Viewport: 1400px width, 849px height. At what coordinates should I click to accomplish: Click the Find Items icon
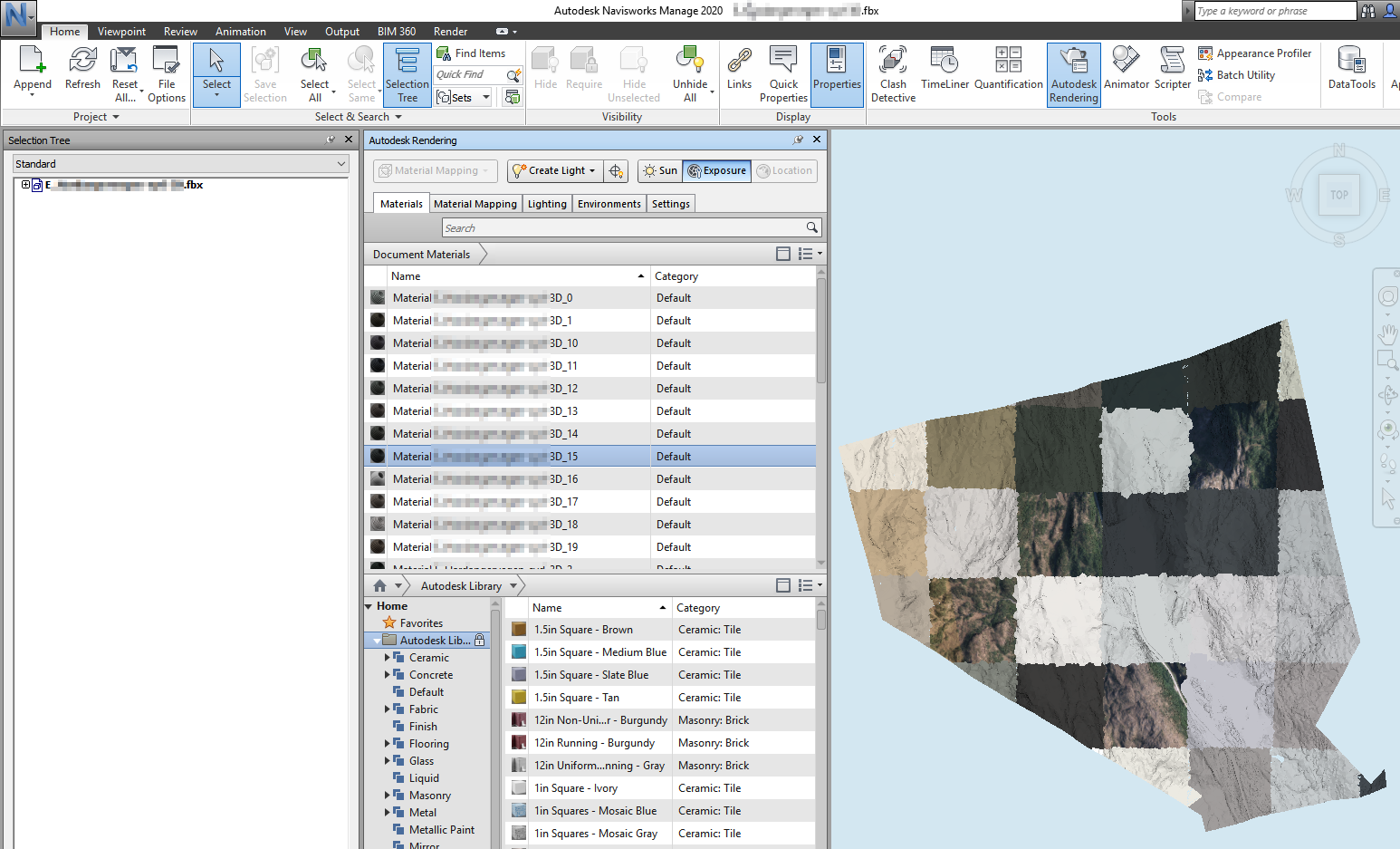[x=444, y=53]
